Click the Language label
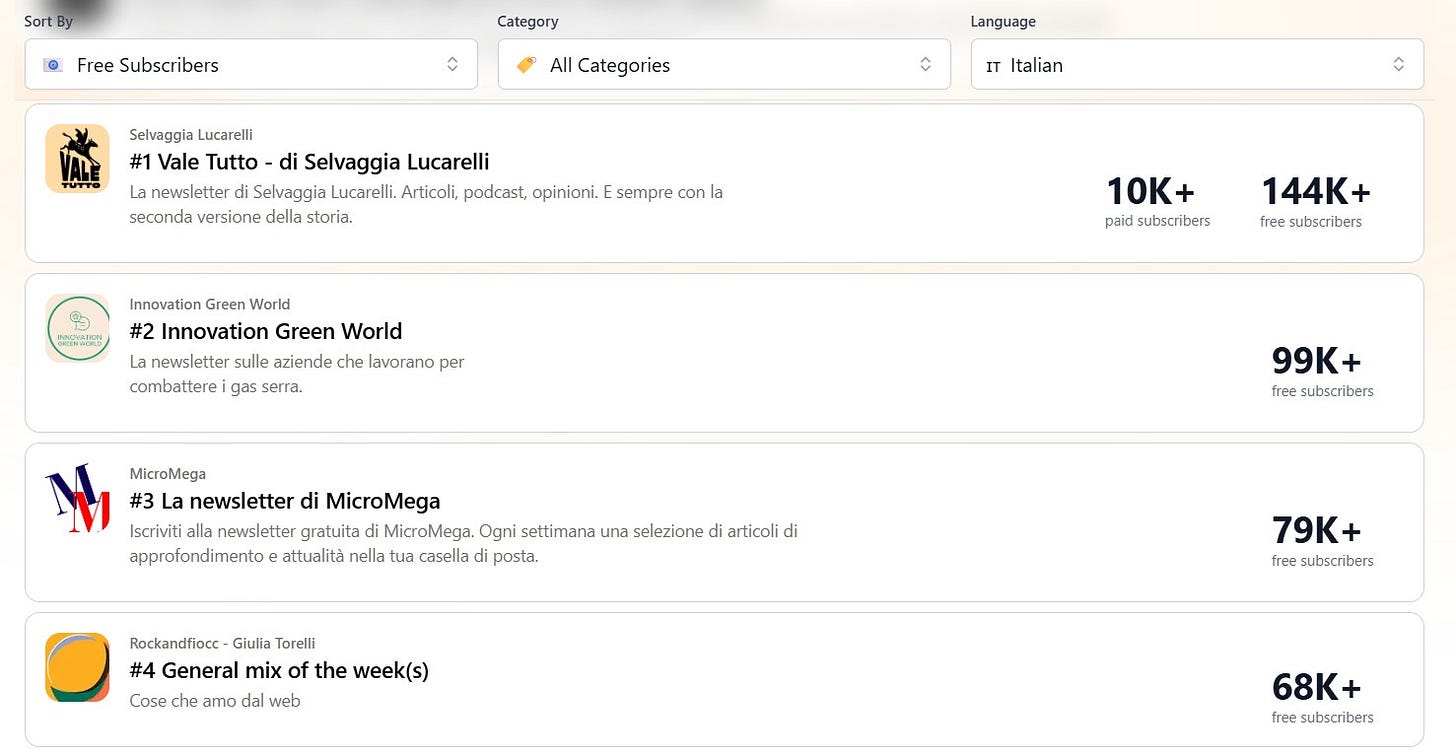The height and width of the screenshot is (752, 1456). tap(1003, 21)
